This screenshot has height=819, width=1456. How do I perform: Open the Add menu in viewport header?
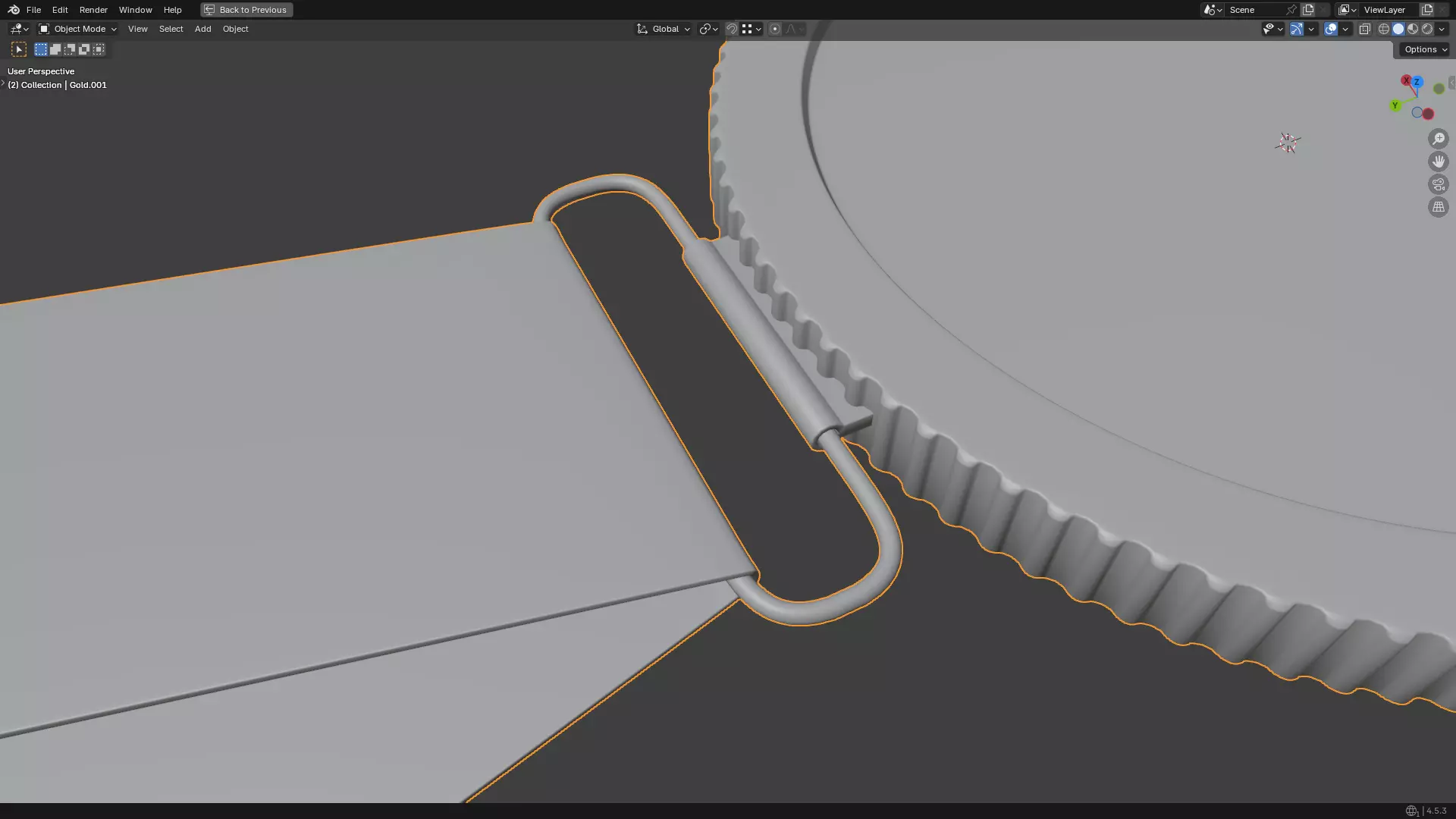click(x=202, y=29)
